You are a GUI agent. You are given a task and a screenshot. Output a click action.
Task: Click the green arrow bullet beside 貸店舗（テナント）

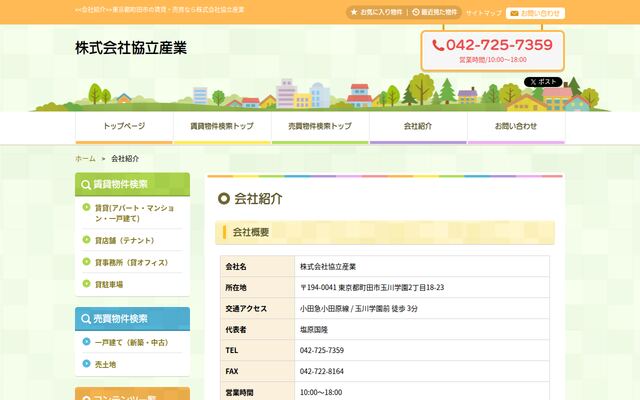coord(86,240)
